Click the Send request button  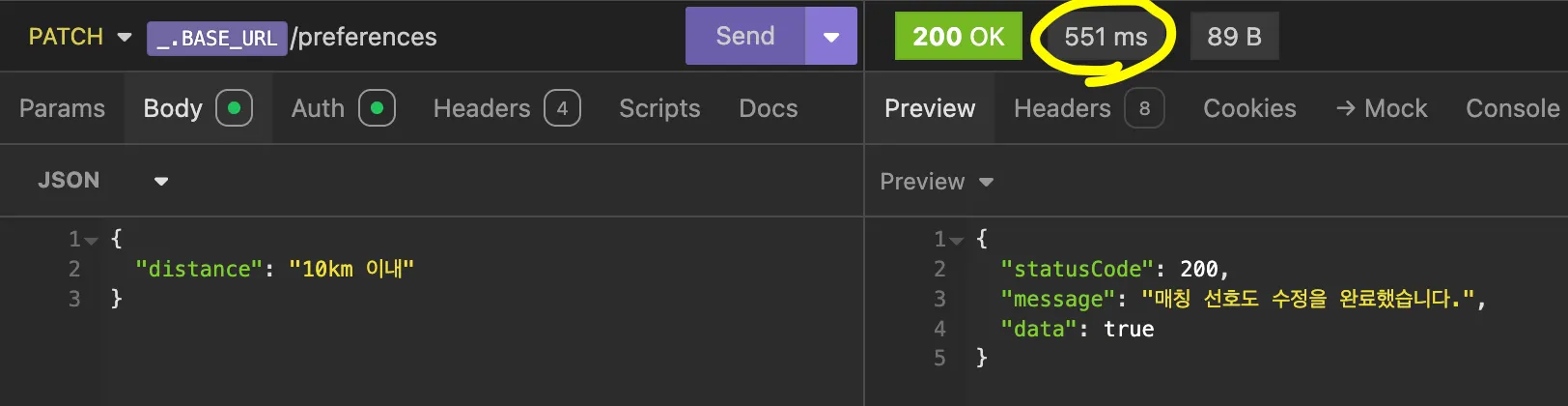[744, 37]
